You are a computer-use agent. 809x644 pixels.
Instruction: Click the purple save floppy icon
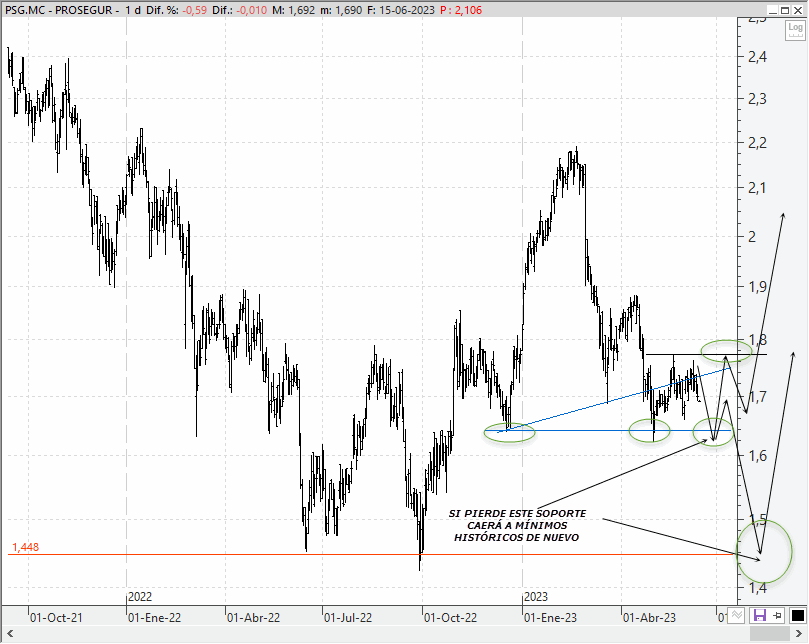click(x=759, y=615)
